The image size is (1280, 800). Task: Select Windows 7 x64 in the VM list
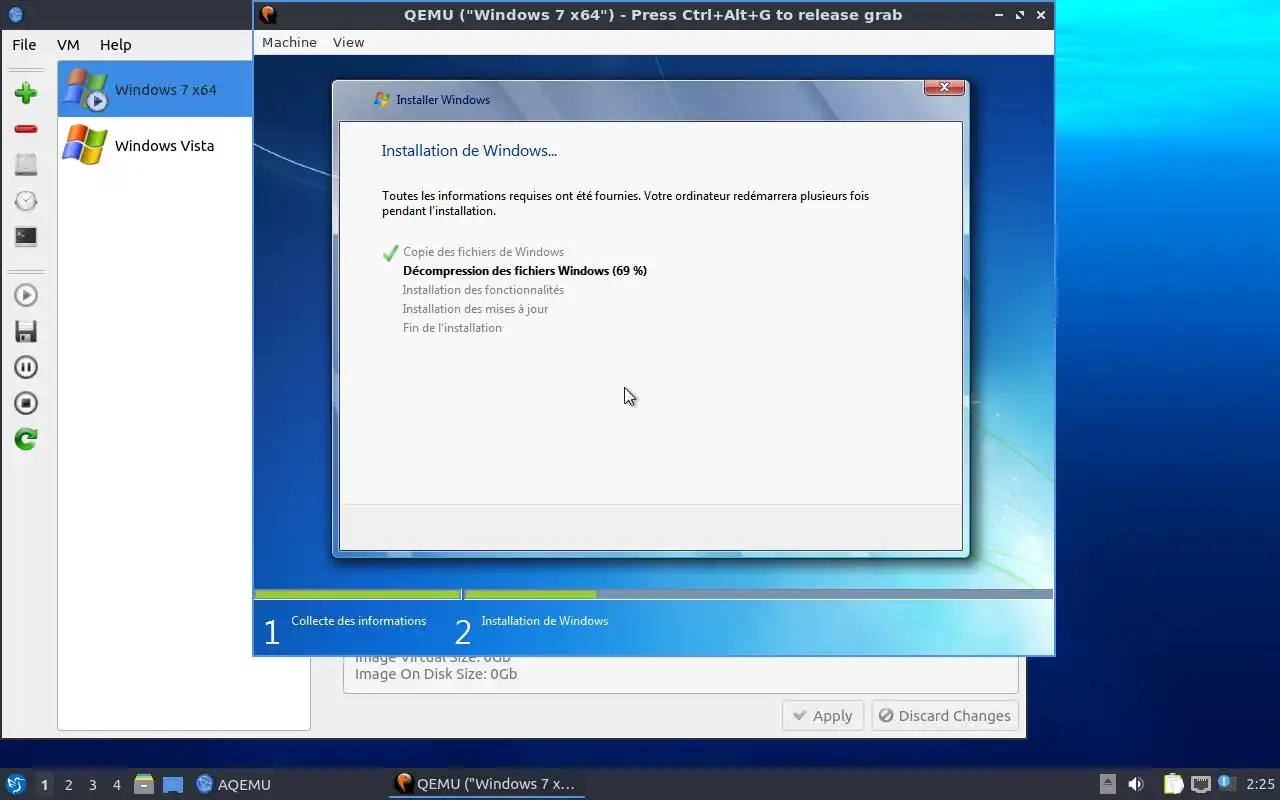click(x=155, y=89)
